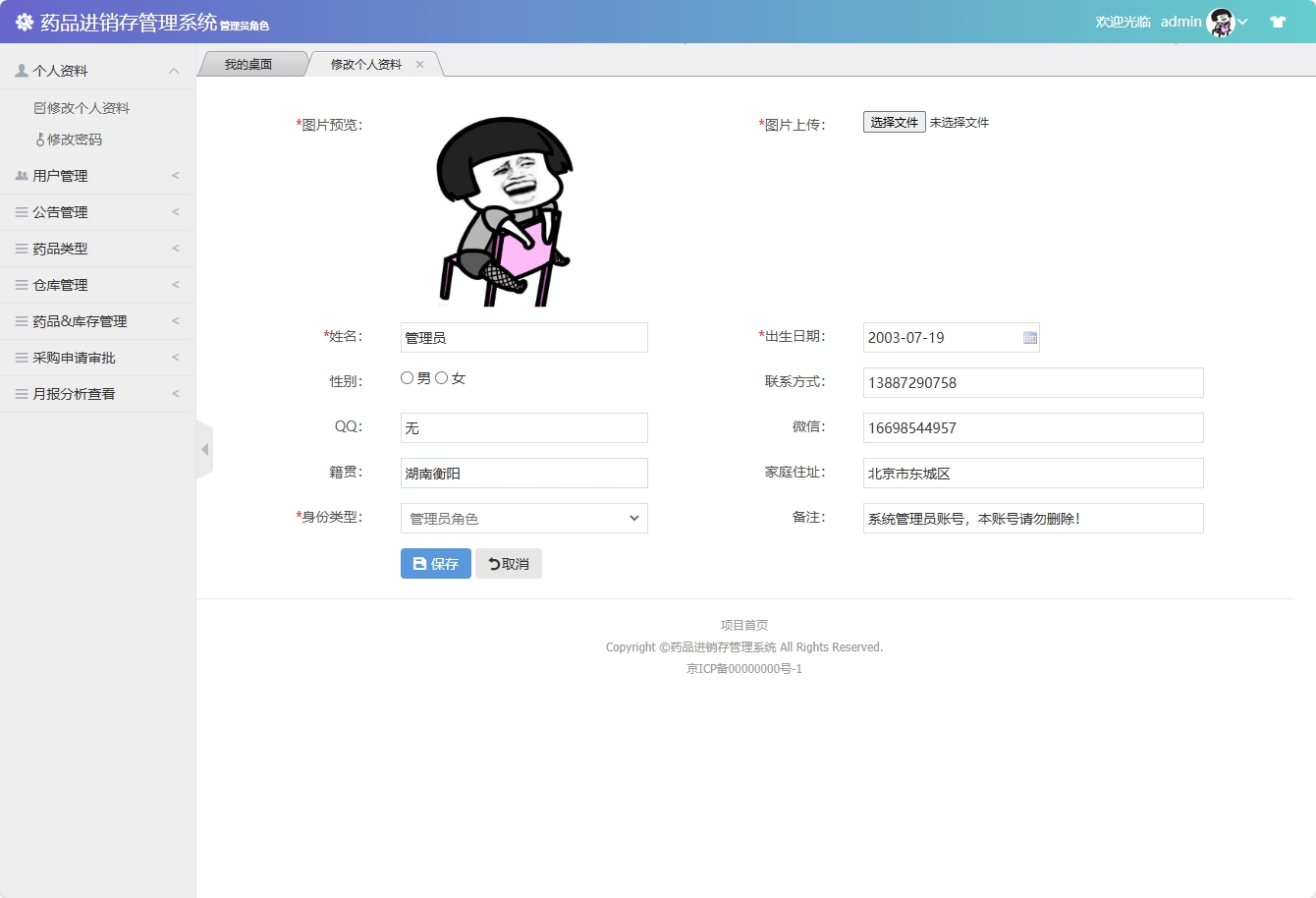The height and width of the screenshot is (898, 1316).
Task: Click the sidebar collapse arrow handle
Action: tap(204, 449)
